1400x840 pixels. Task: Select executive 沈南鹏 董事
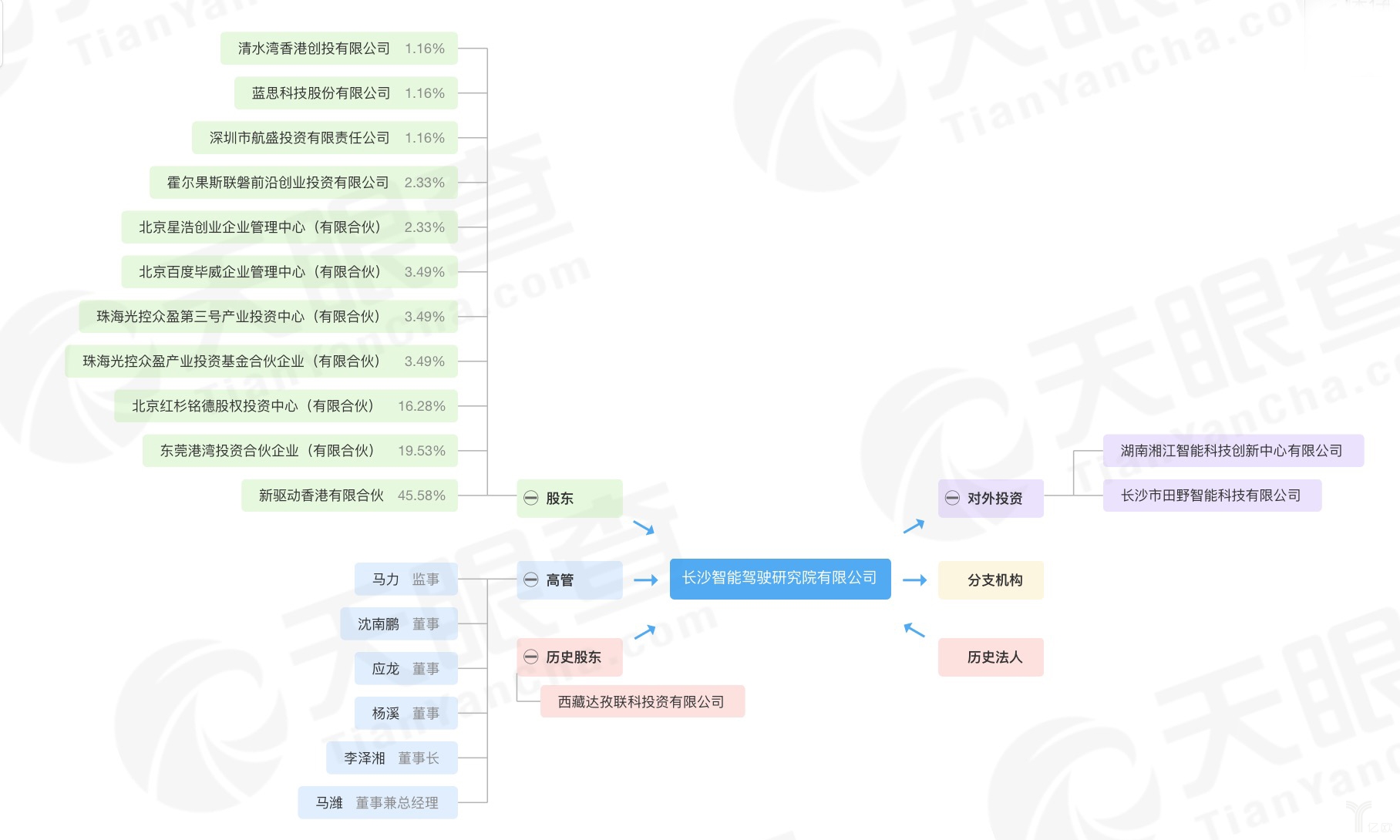tap(399, 624)
